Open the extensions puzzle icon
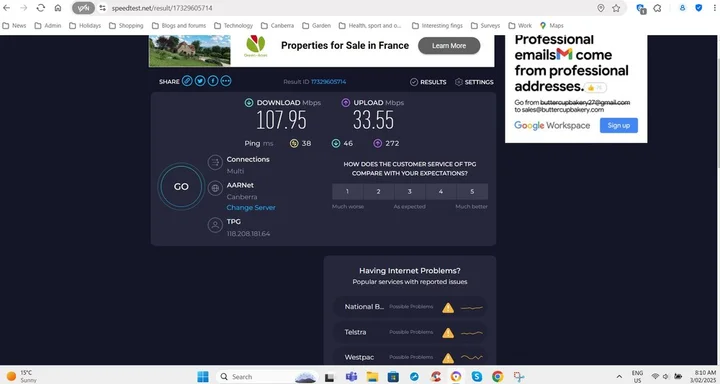This screenshot has height=384, width=720. (658, 8)
